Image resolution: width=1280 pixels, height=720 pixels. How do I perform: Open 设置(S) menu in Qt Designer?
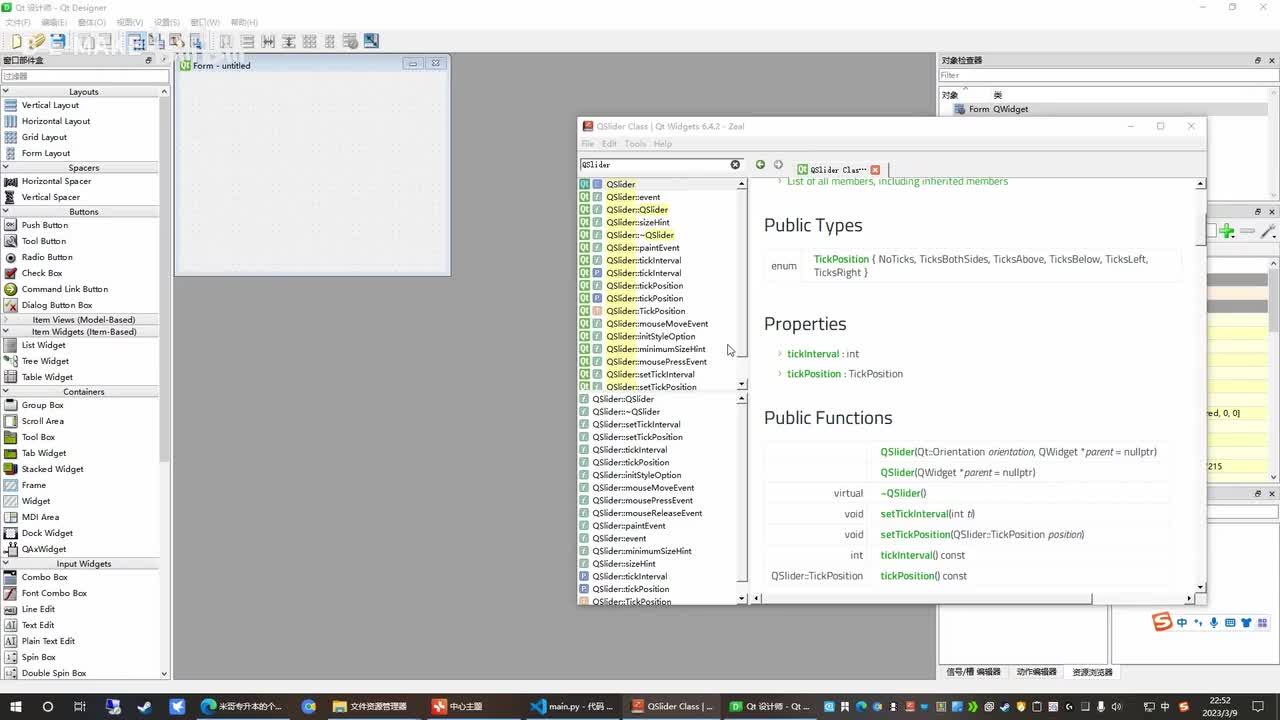tap(167, 22)
